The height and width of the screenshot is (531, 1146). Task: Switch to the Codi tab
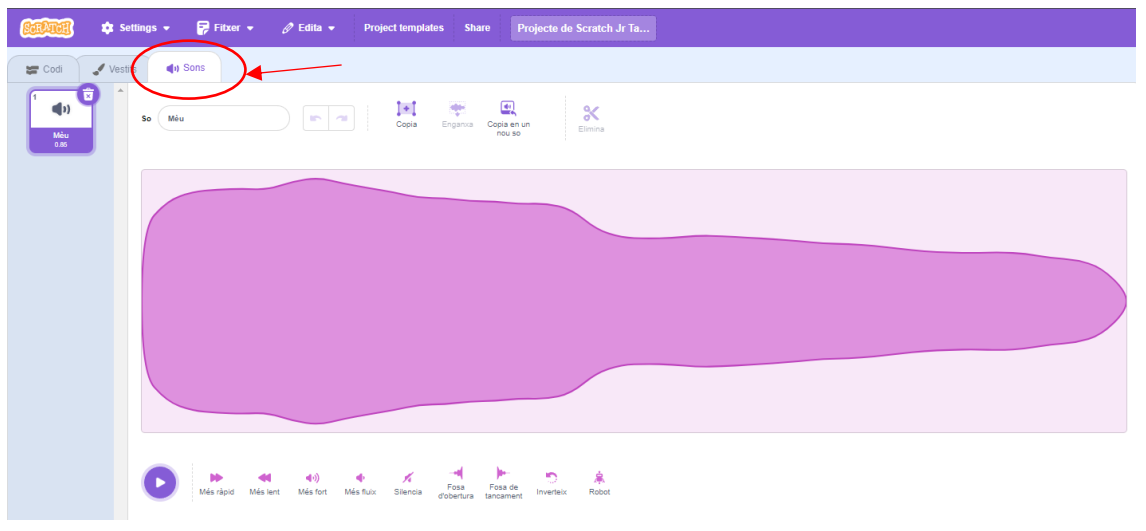click(x=44, y=69)
